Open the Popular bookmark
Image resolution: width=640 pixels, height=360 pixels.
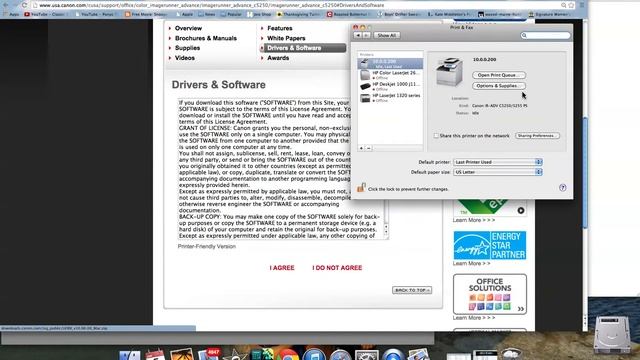click(x=232, y=14)
